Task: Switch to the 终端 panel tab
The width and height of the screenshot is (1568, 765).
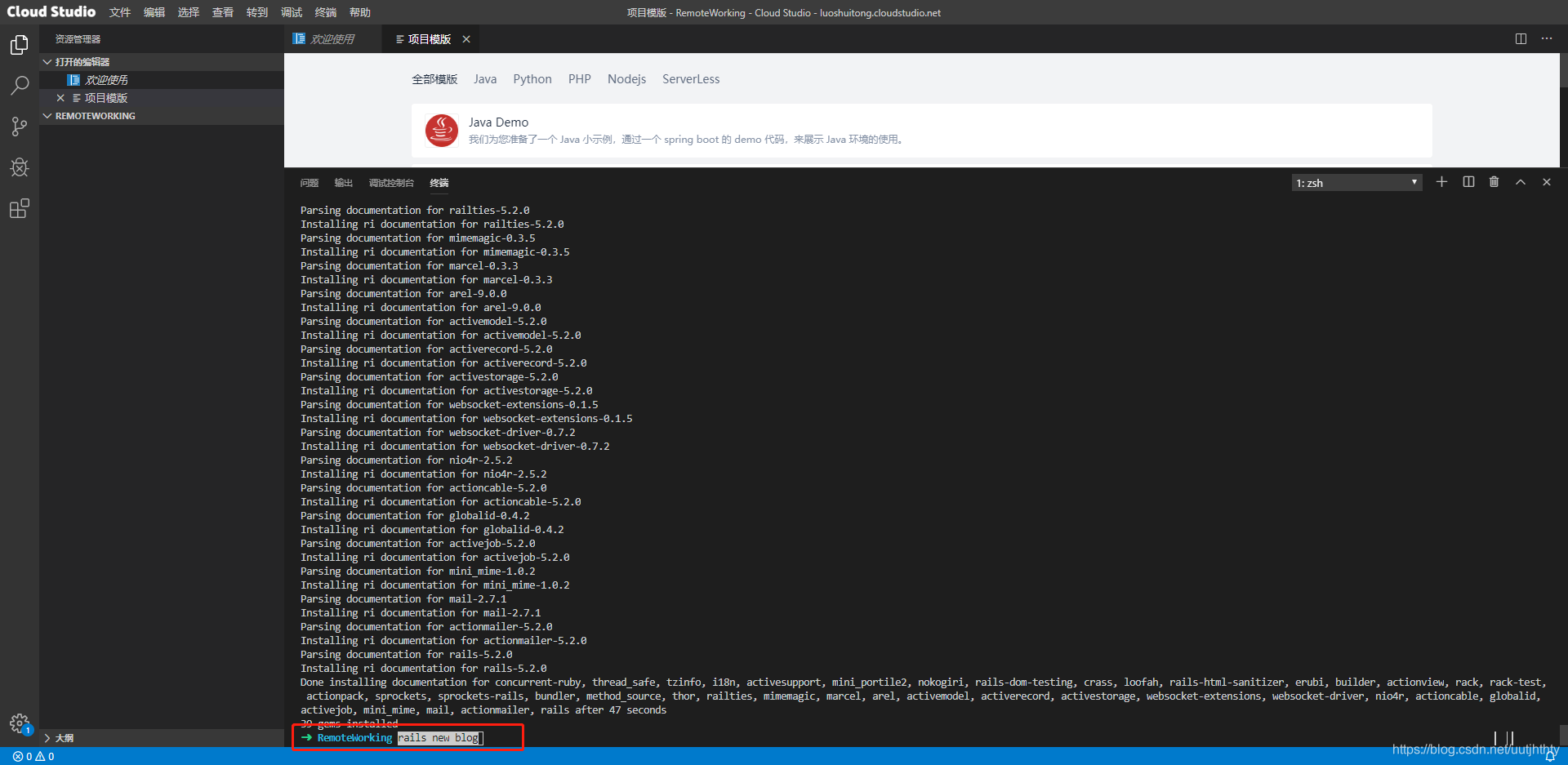Action: (x=439, y=183)
